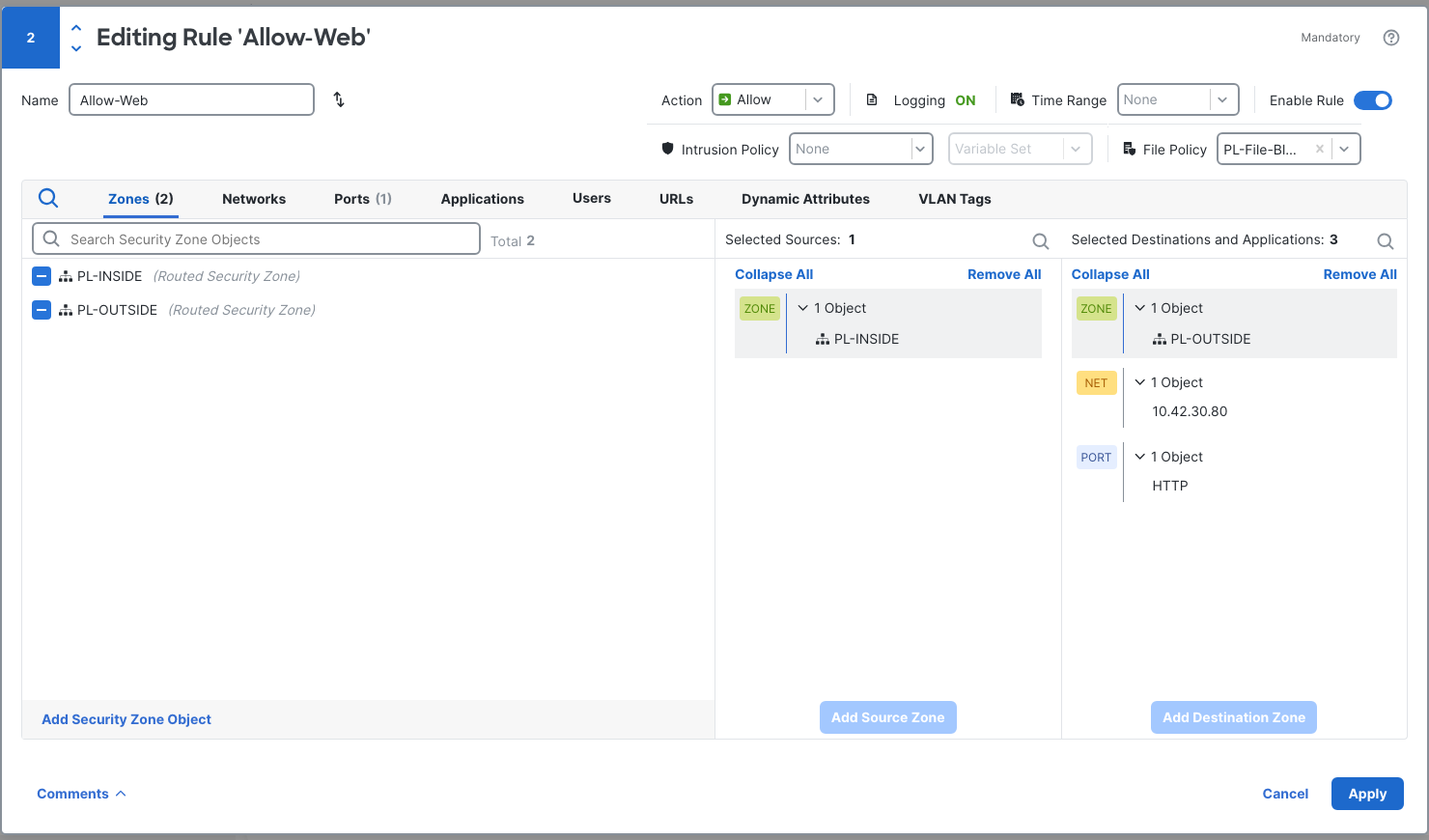Click the Name input field
The width and height of the screenshot is (1429, 840).
tap(191, 99)
